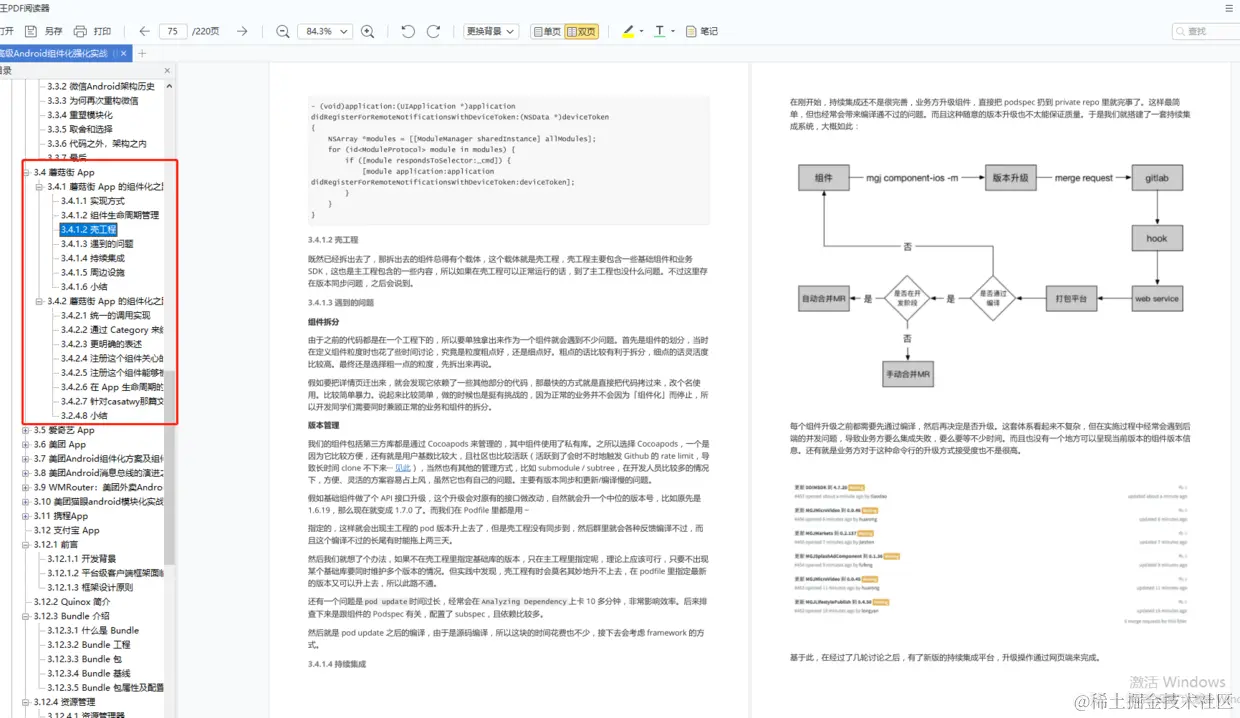Expand the 3.8 美团Android消息总线 node
1240x718 pixels.
pyautogui.click(x=26, y=473)
